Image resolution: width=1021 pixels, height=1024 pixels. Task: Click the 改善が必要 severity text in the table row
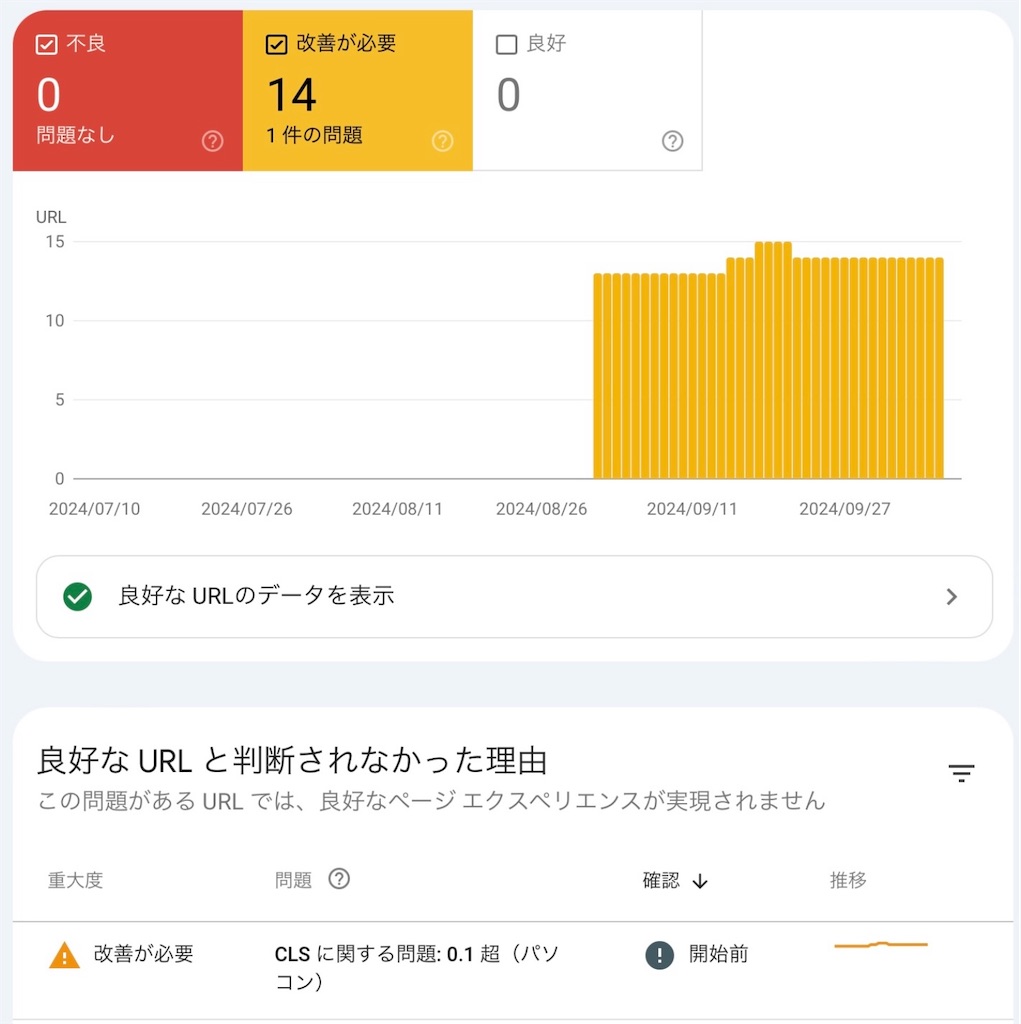[144, 953]
